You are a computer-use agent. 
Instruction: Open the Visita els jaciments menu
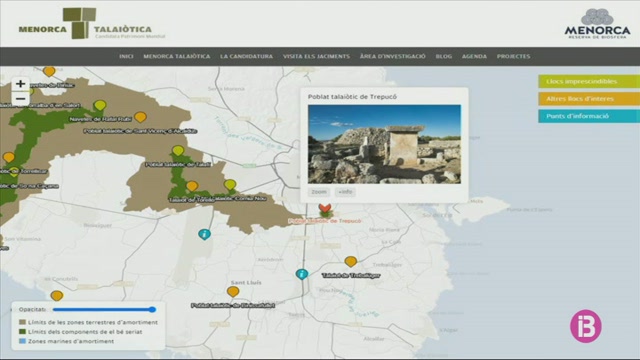(316, 56)
